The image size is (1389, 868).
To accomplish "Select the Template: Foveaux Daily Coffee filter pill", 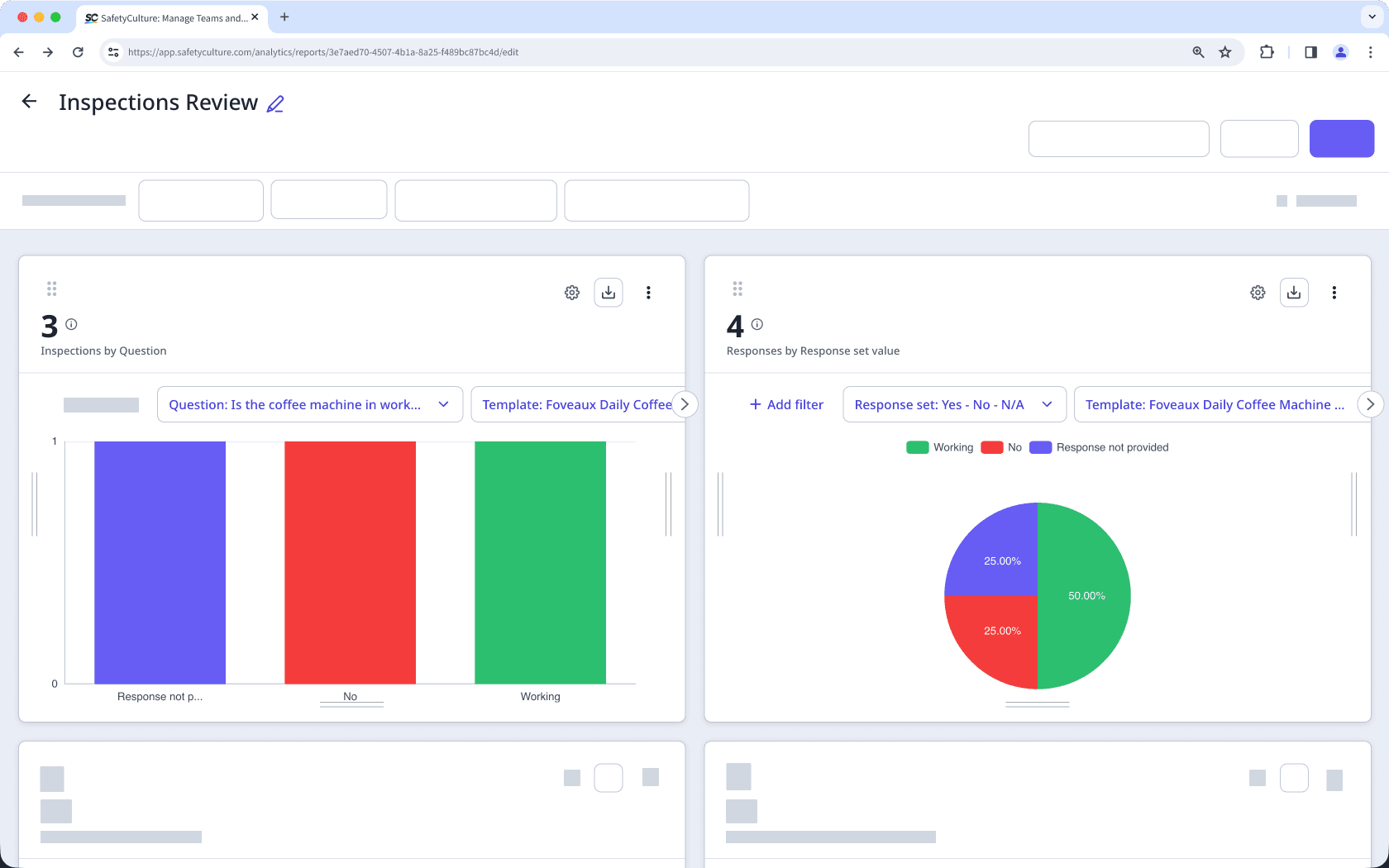I will click(577, 404).
